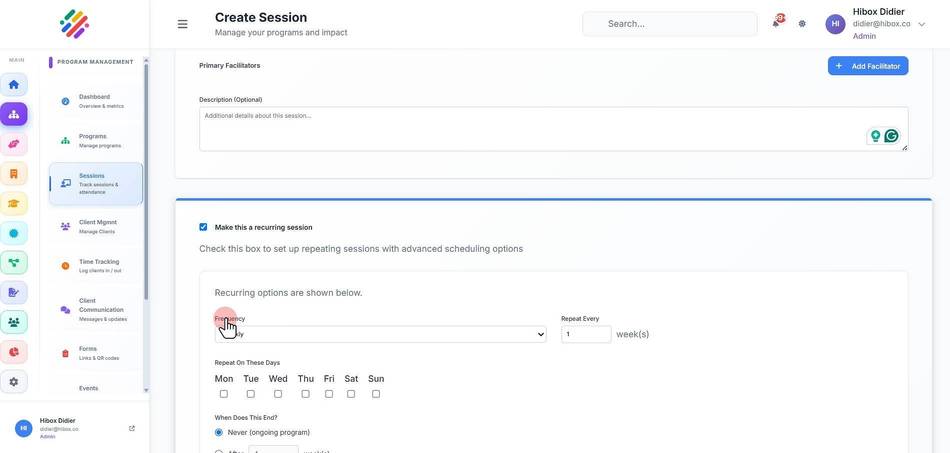Click the gear icon beside the bell
Image resolution: width=950 pixels, height=453 pixels.
point(802,24)
